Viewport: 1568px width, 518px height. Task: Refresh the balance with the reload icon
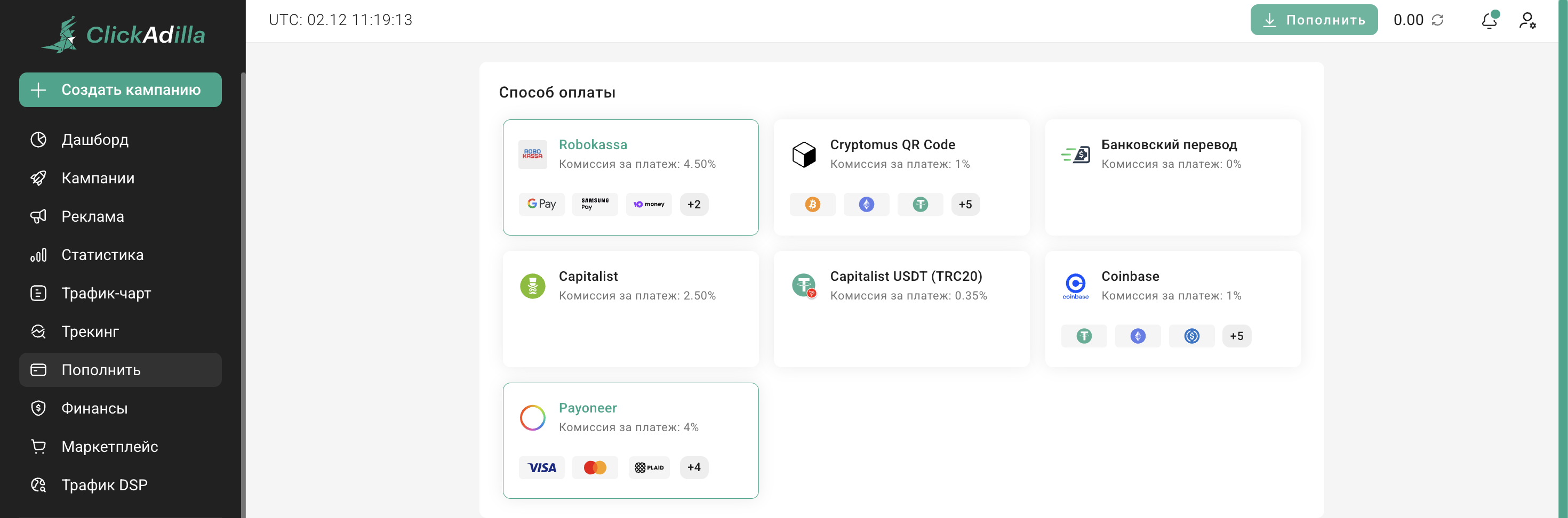tap(1438, 20)
